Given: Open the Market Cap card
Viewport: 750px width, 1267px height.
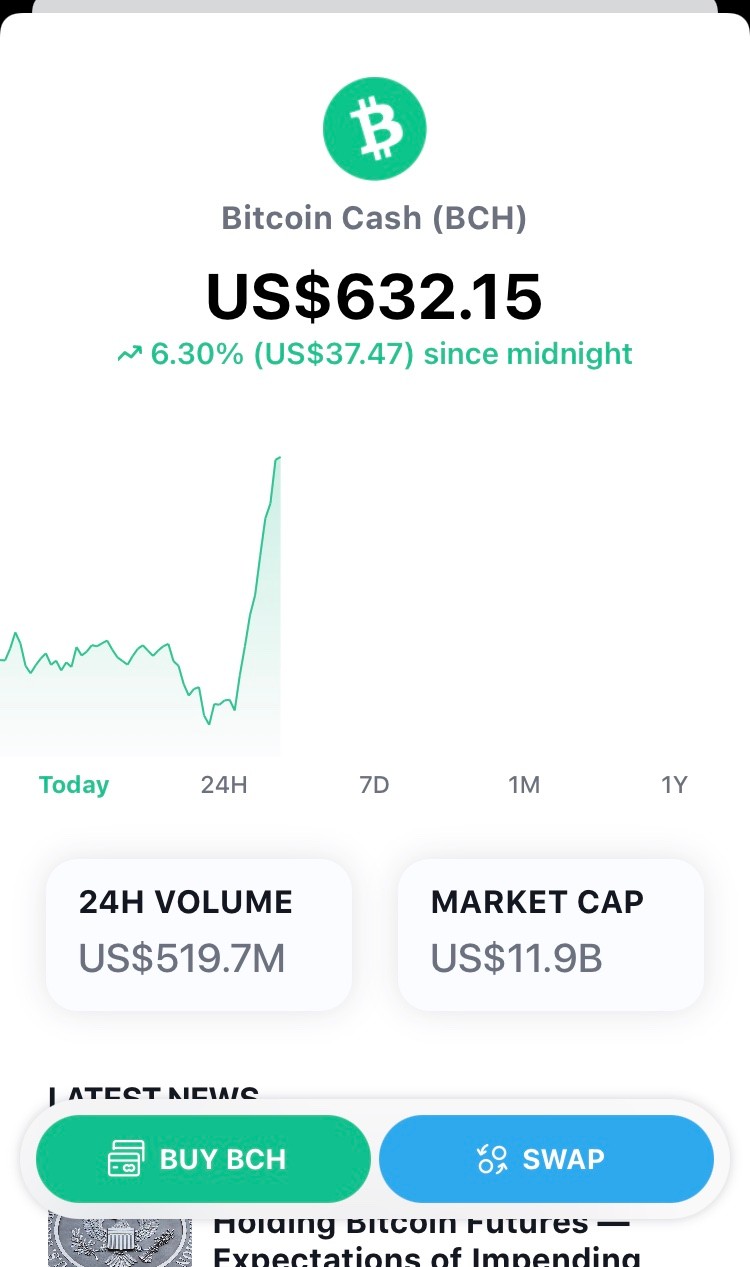Looking at the screenshot, I should tap(551, 935).
